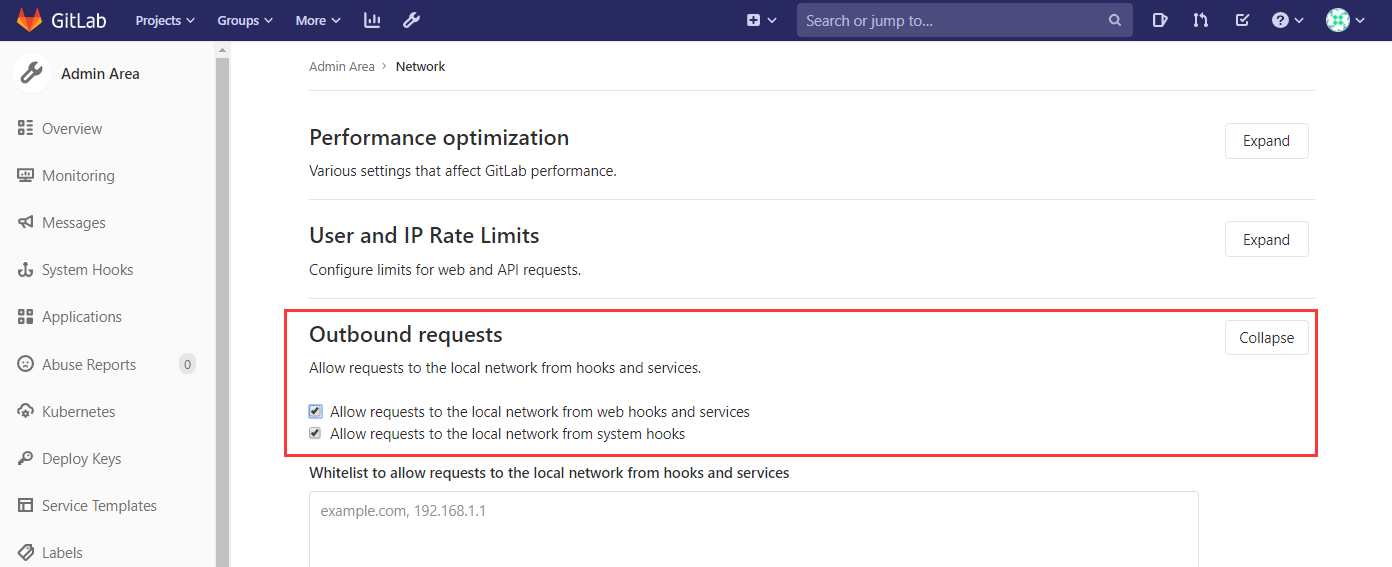Click the Admin Area breadcrumb link
1392x567 pixels.
[x=341, y=67]
